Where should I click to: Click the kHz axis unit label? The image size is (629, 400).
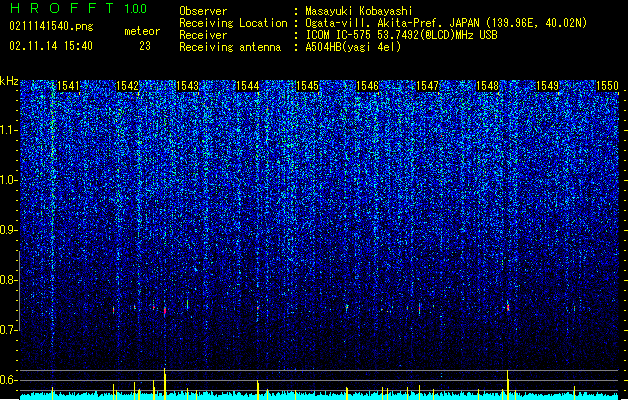tap(9, 81)
